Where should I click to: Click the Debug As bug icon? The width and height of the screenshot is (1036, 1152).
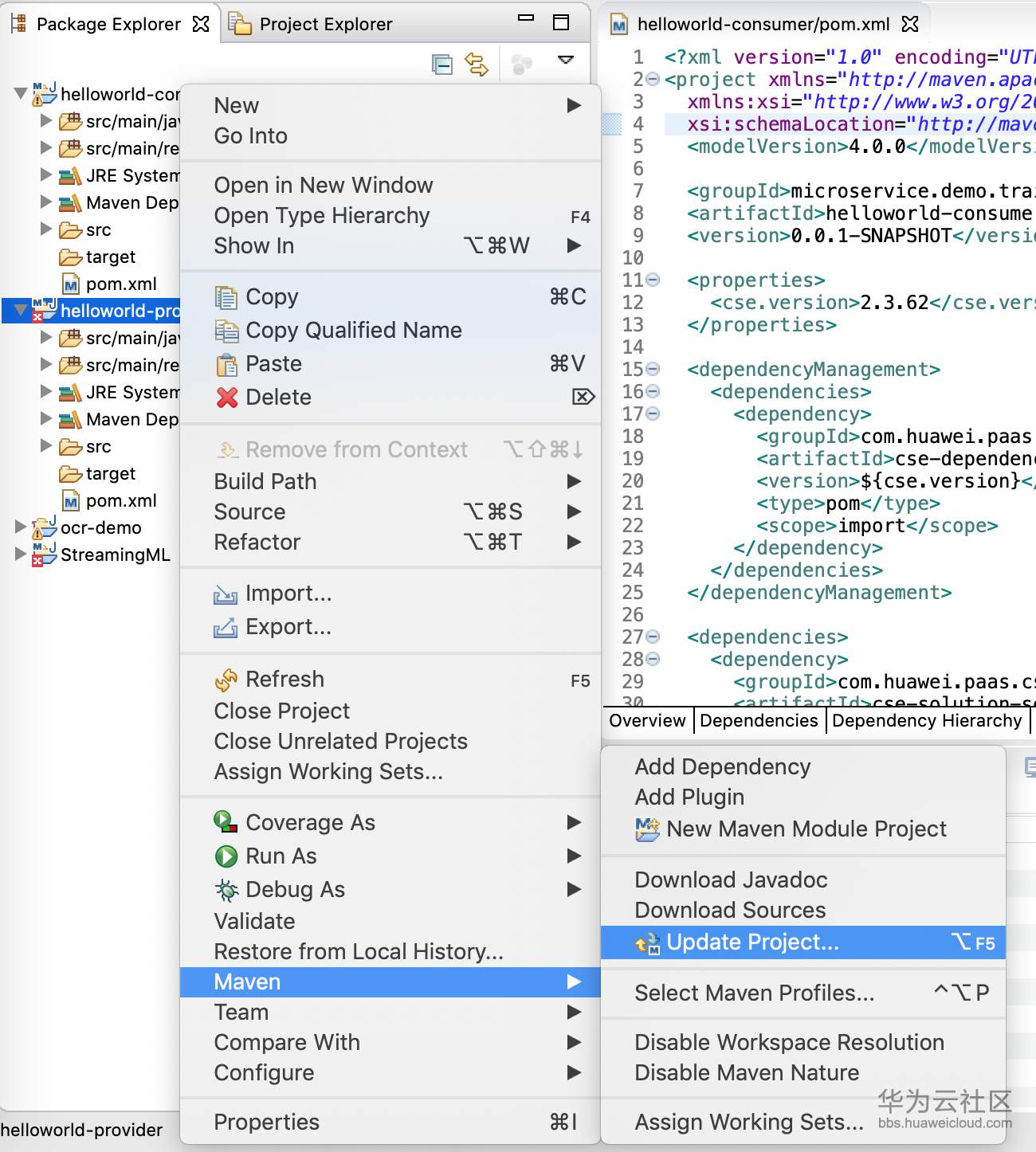(x=226, y=890)
